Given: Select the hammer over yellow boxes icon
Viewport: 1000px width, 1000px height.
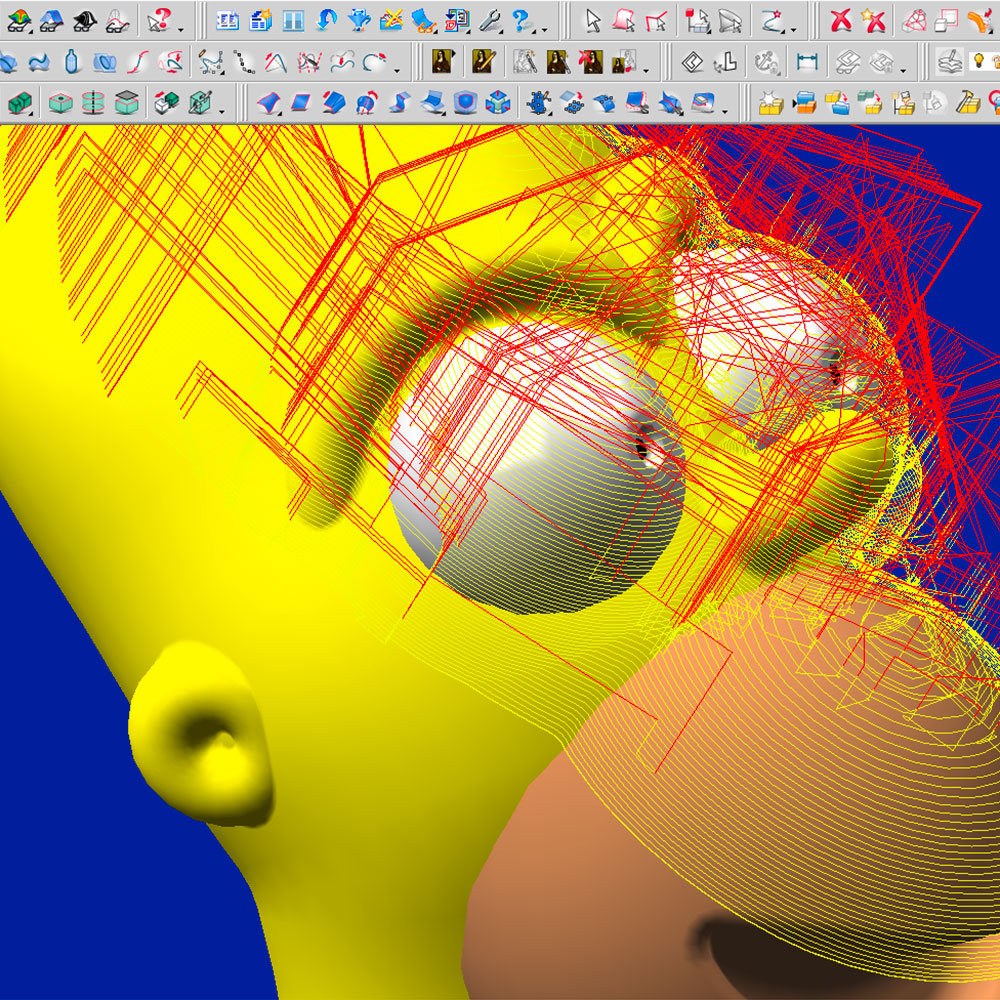Looking at the screenshot, I should 968,102.
